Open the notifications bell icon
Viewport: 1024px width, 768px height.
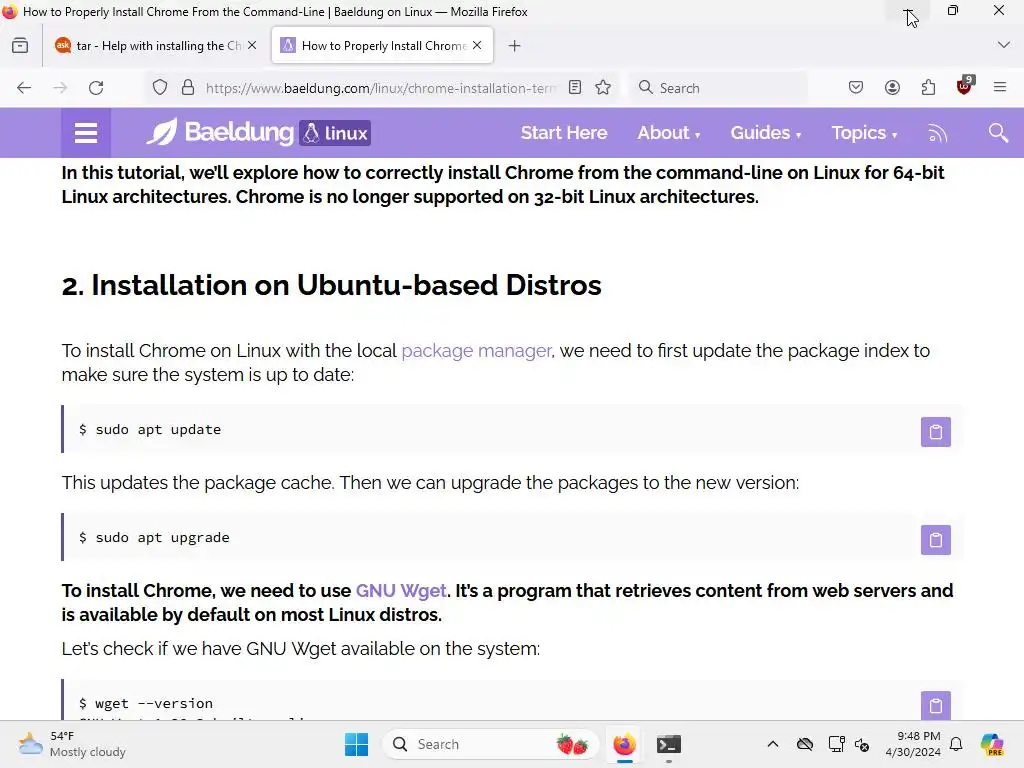[956, 744]
